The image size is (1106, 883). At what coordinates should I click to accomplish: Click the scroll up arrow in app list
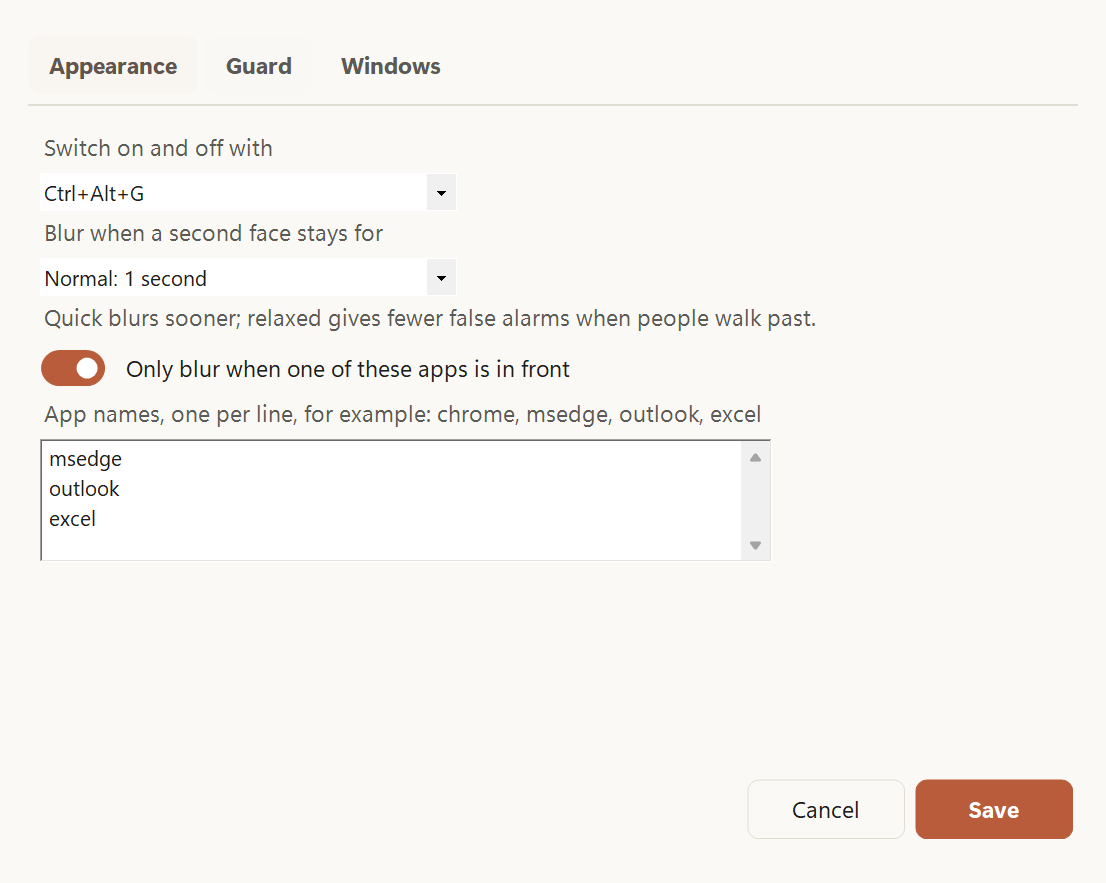click(755, 458)
